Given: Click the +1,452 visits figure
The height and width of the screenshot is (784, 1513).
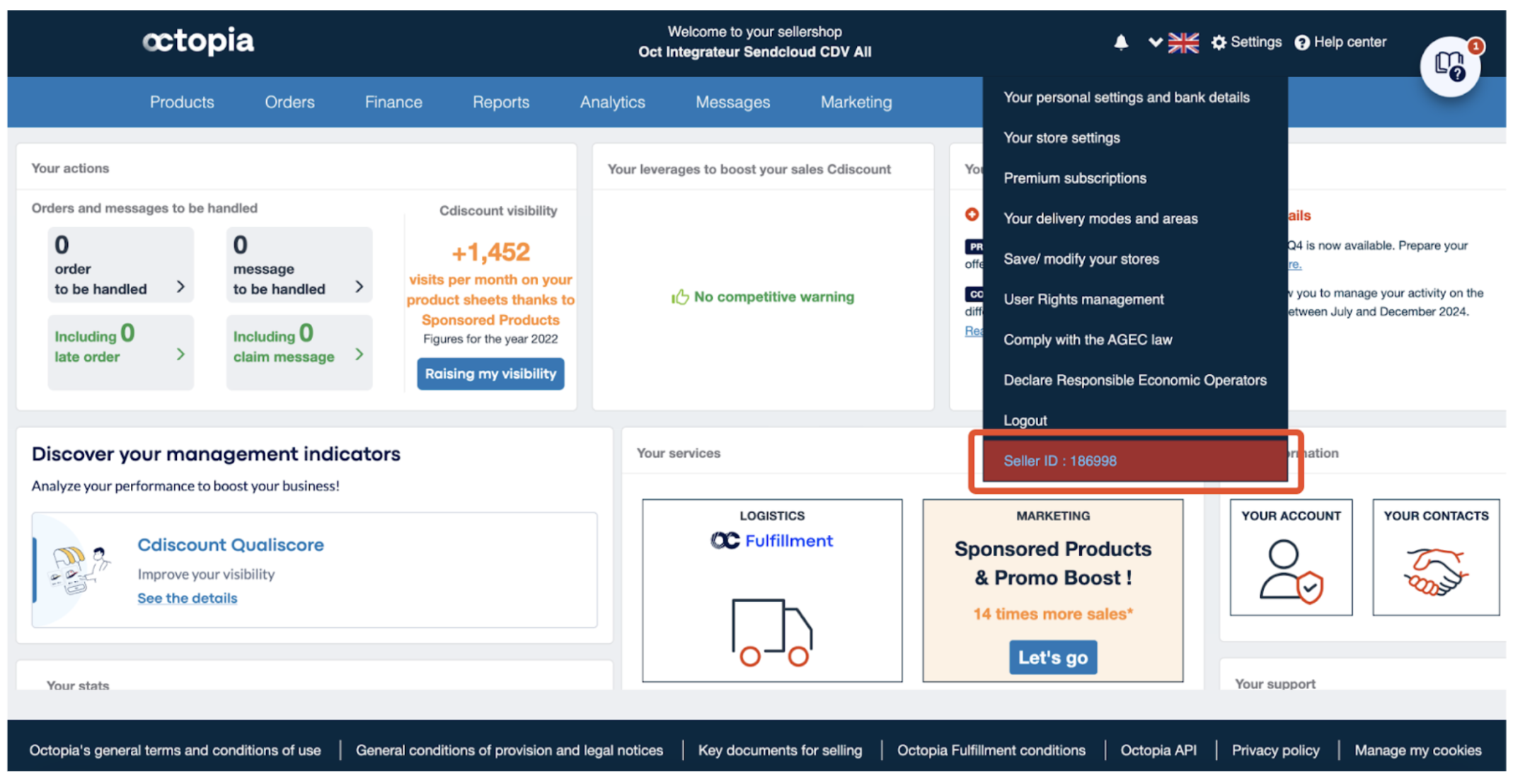Looking at the screenshot, I should [x=490, y=252].
